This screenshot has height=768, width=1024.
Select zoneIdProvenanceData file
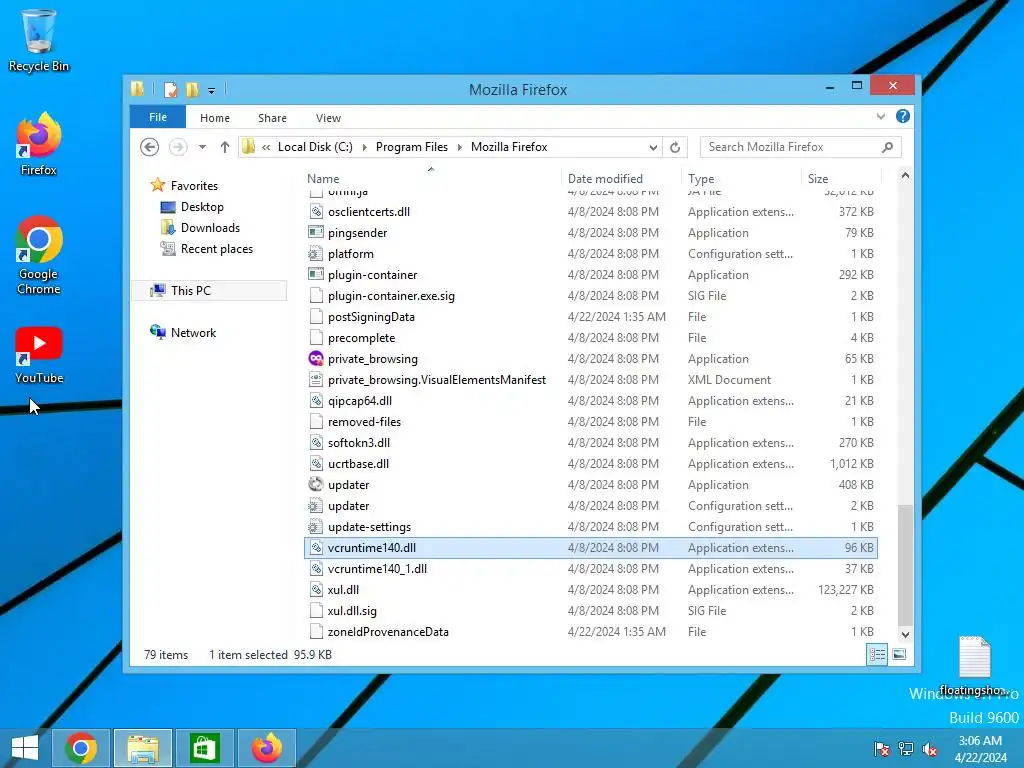click(x=591, y=632)
